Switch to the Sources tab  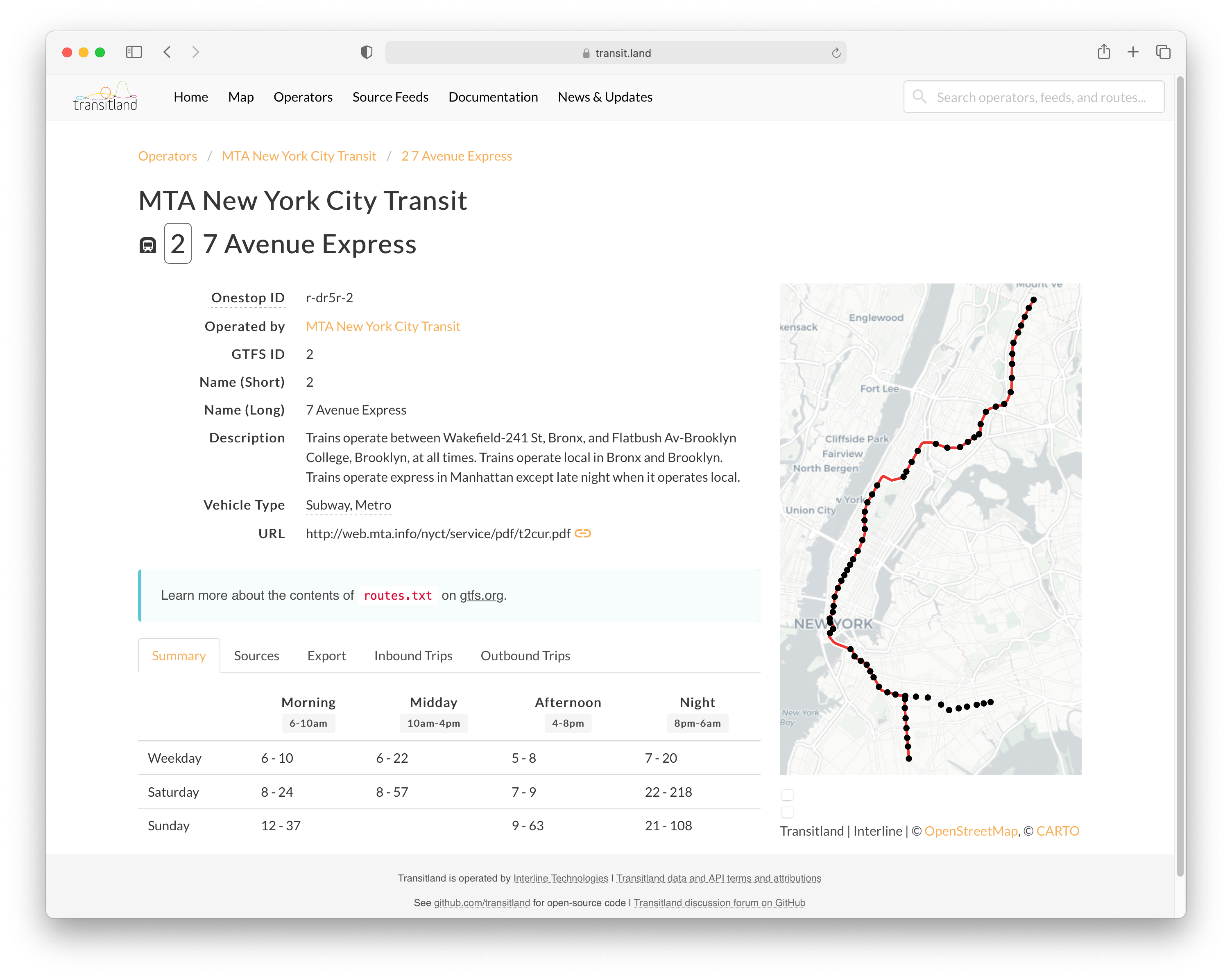click(x=256, y=655)
